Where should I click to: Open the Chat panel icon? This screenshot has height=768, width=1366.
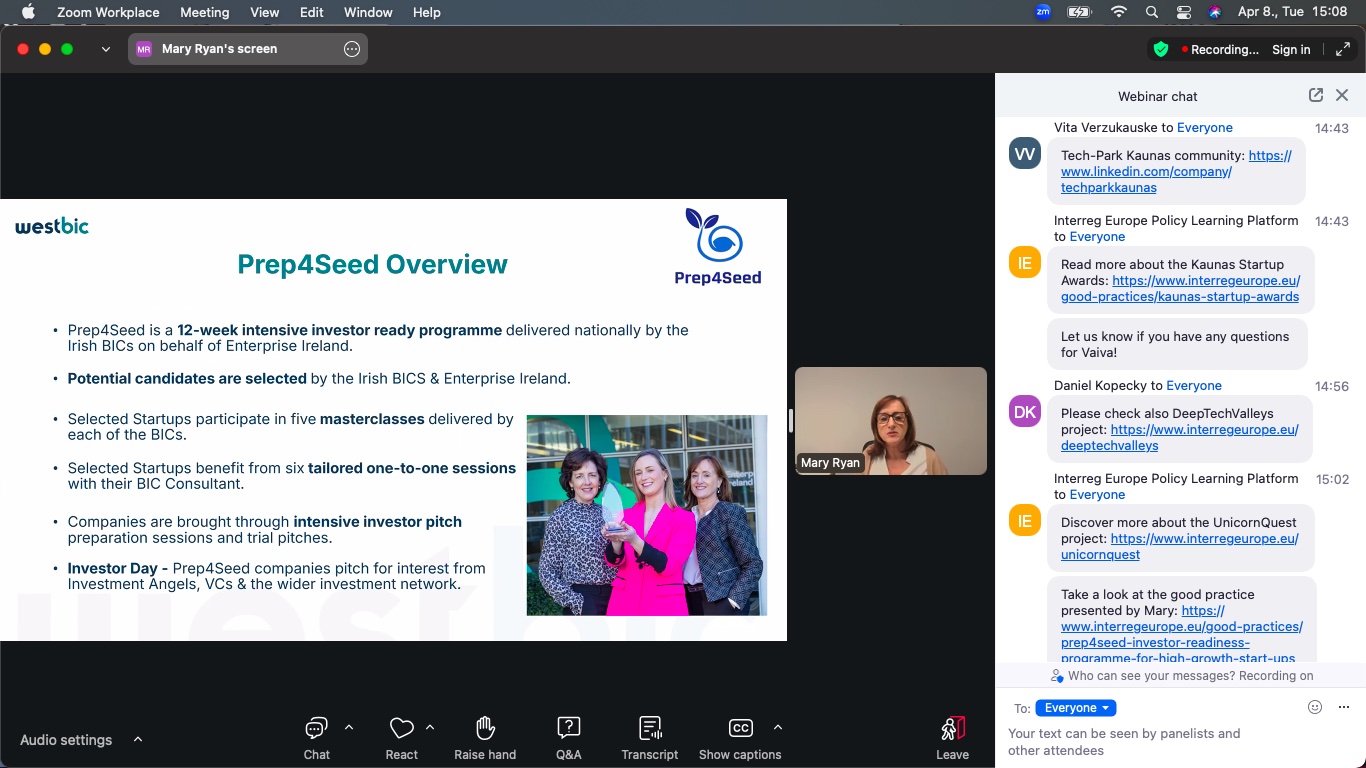316,728
